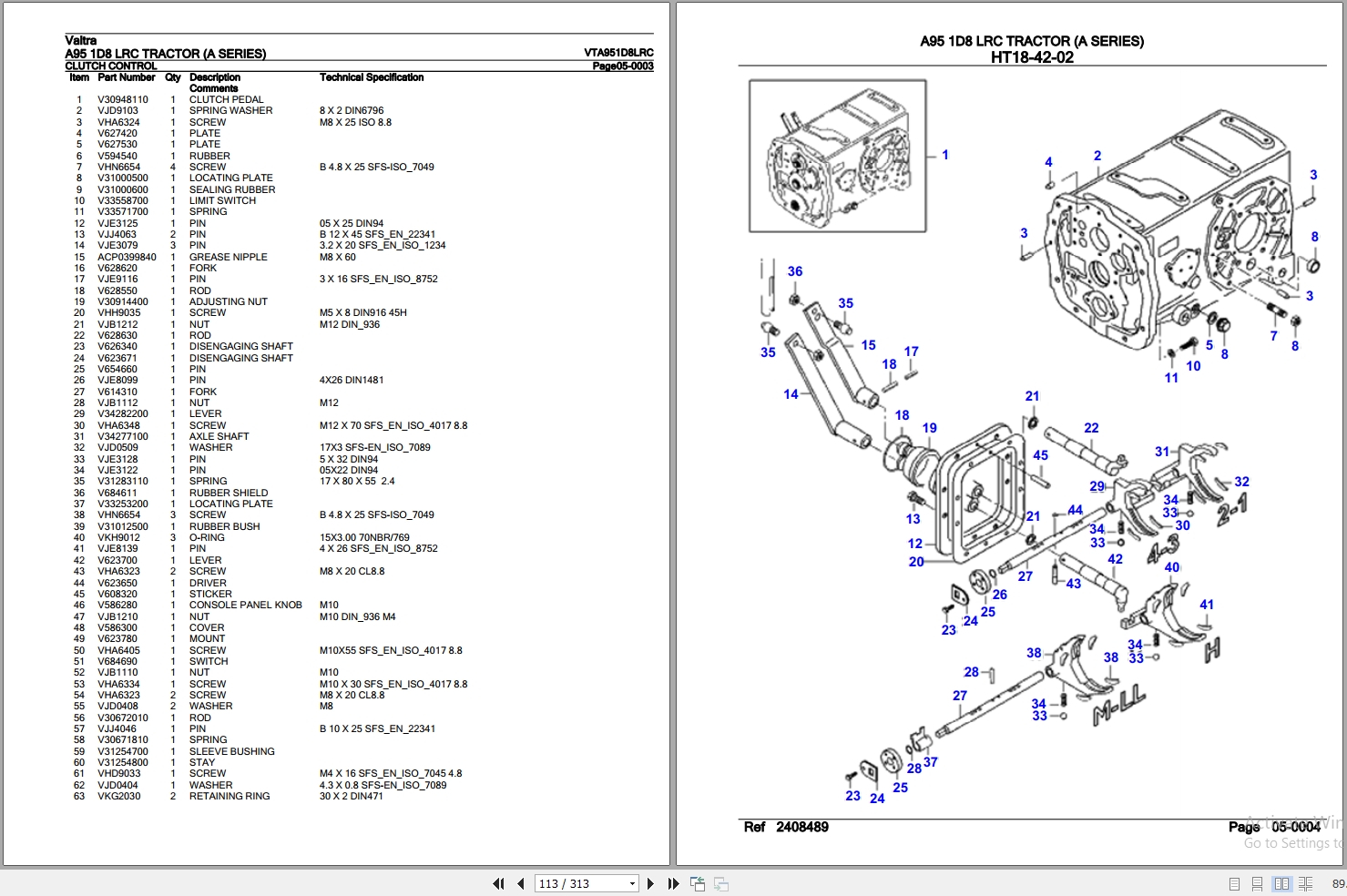The width and height of the screenshot is (1347, 896).
Task: Select the HT18-42-02 diagram title
Action: click(x=1032, y=57)
